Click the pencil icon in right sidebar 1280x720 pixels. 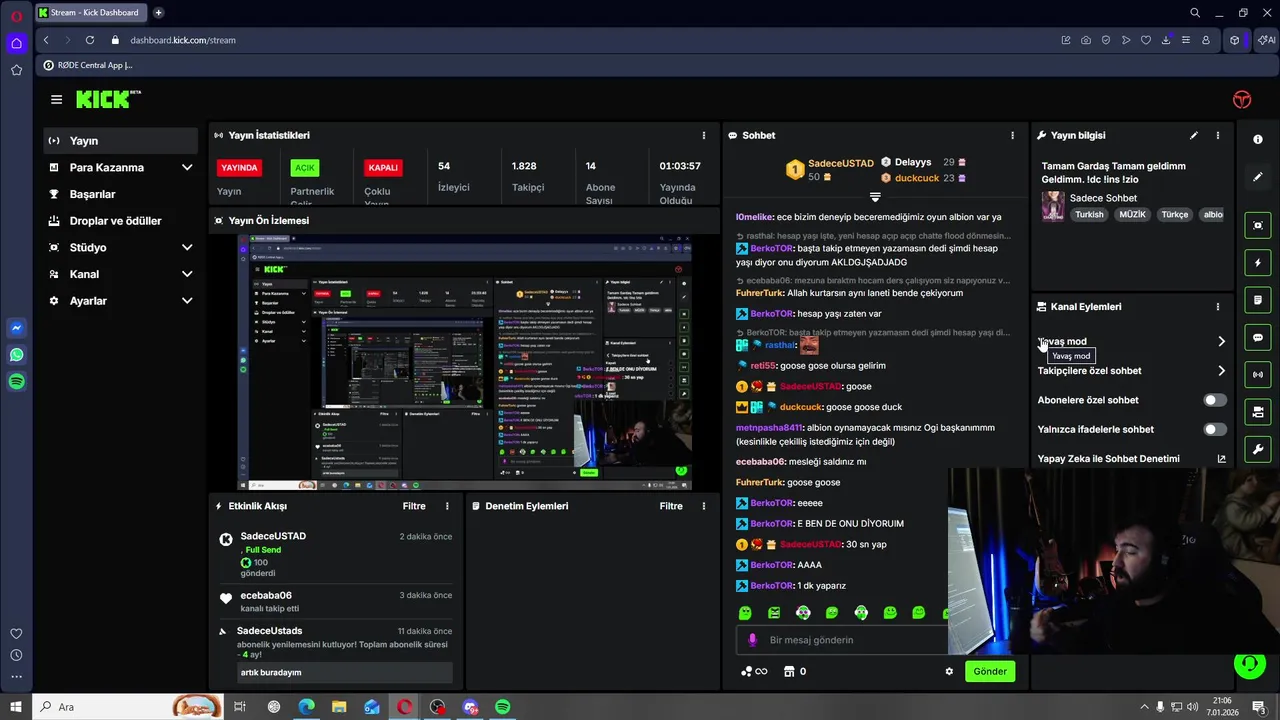tap(1258, 177)
